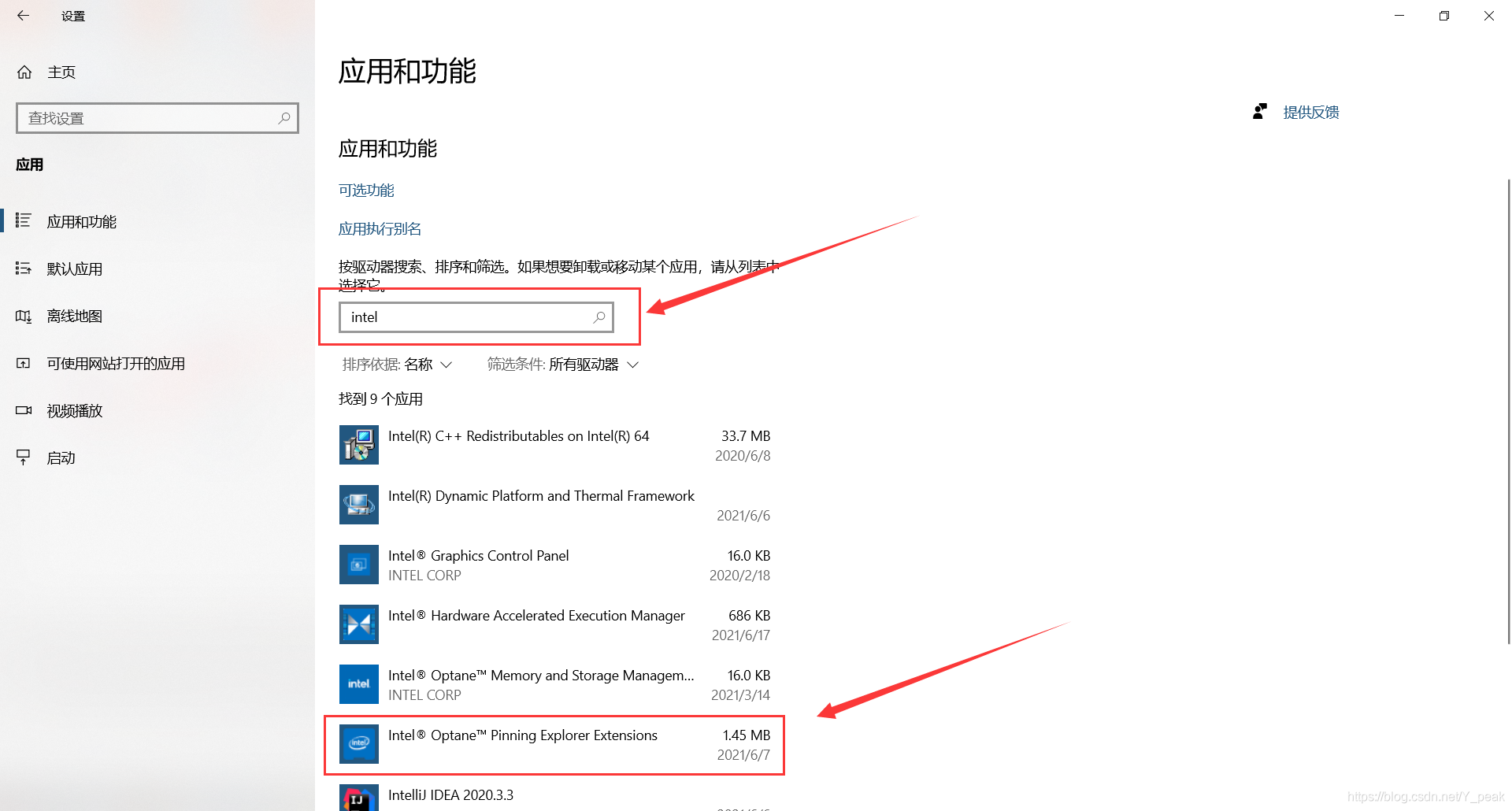
Task: Open the 筛选条件: 所有驱动器 filter dropdown
Action: tap(563, 365)
